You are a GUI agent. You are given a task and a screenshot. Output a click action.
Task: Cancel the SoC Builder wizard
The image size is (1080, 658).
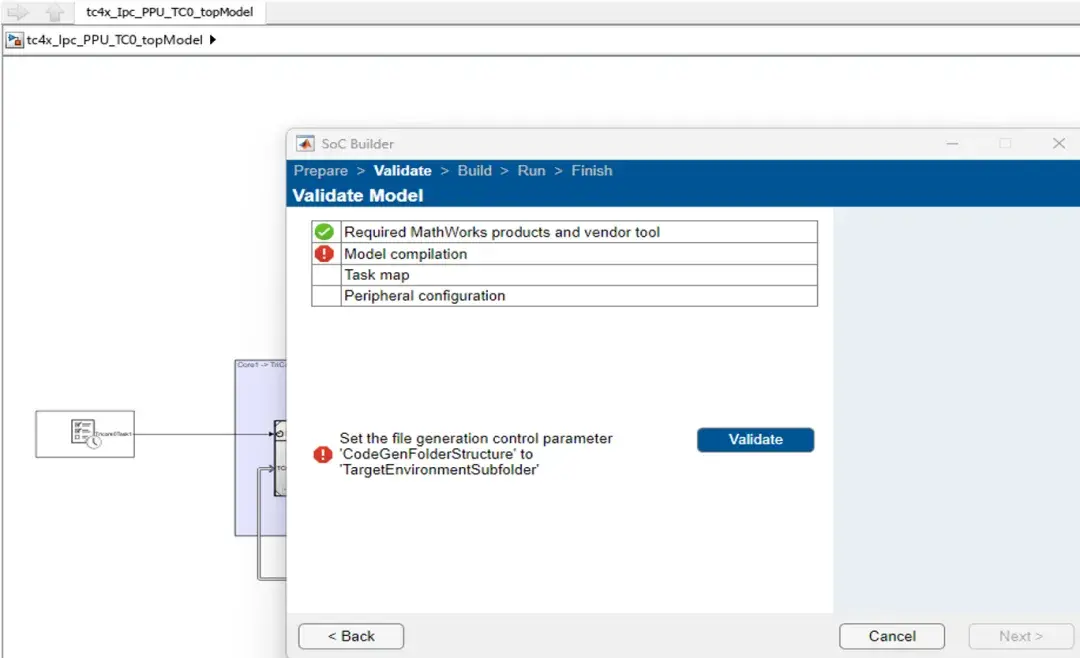tap(891, 636)
